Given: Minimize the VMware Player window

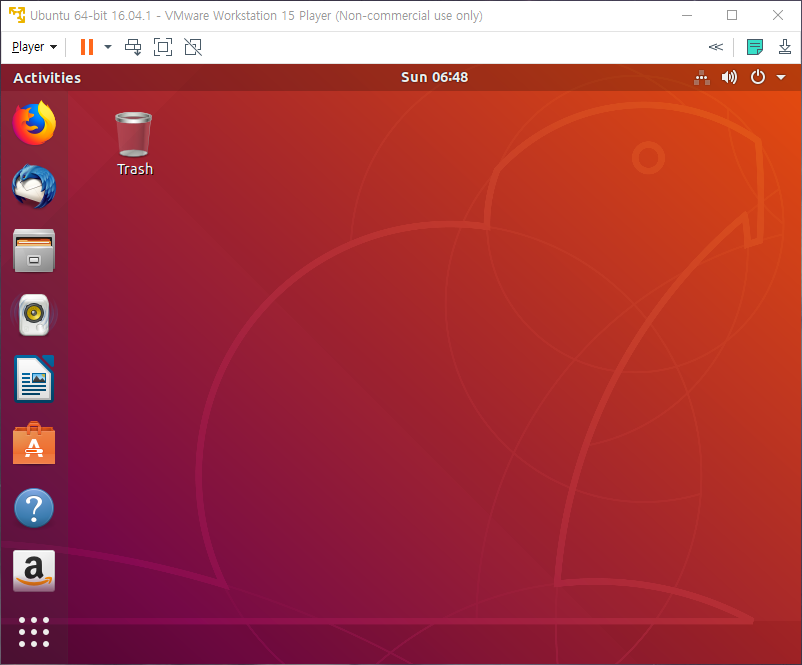Looking at the screenshot, I should pos(687,15).
